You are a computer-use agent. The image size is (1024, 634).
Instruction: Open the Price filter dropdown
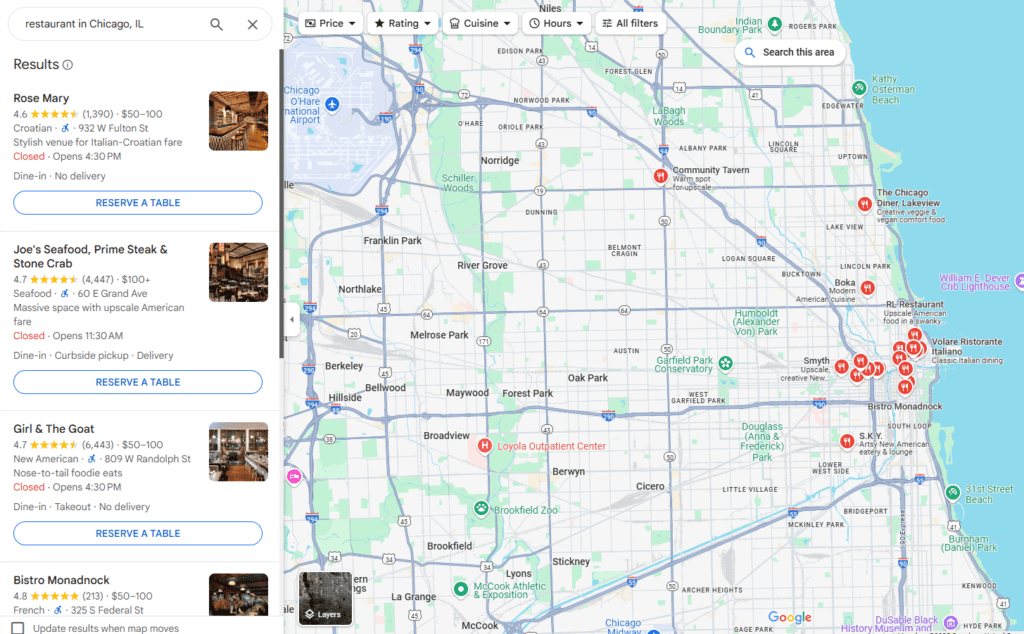(x=330, y=22)
